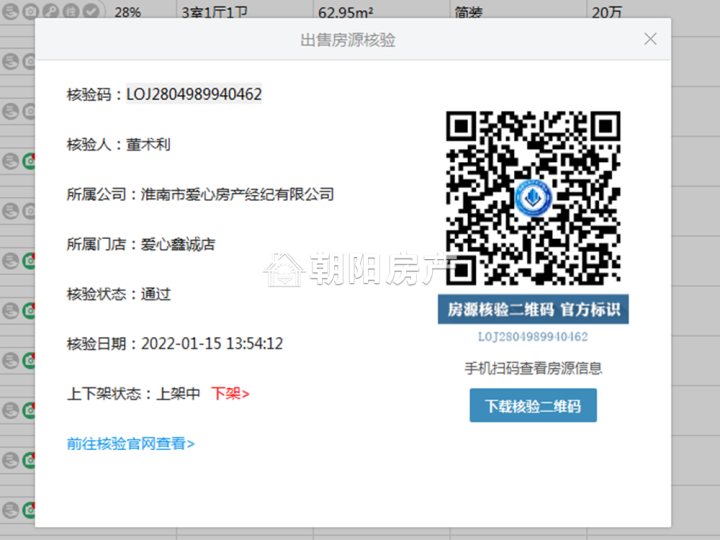Click the small code under the QR banner
The width and height of the screenshot is (720, 540).
[x=533, y=337]
